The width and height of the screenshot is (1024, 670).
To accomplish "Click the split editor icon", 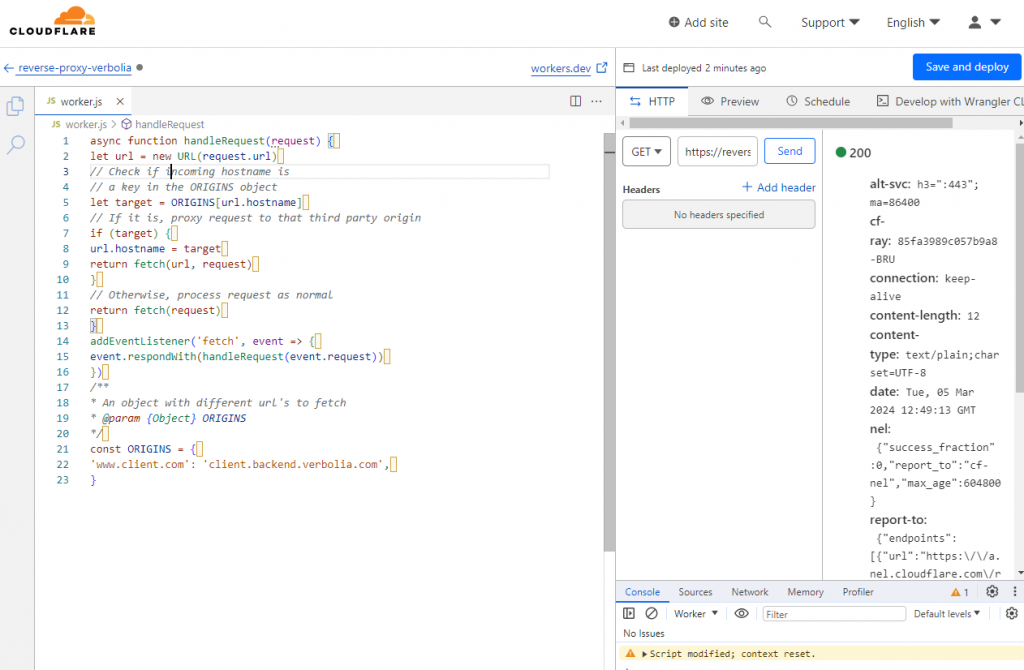I will 575,101.
